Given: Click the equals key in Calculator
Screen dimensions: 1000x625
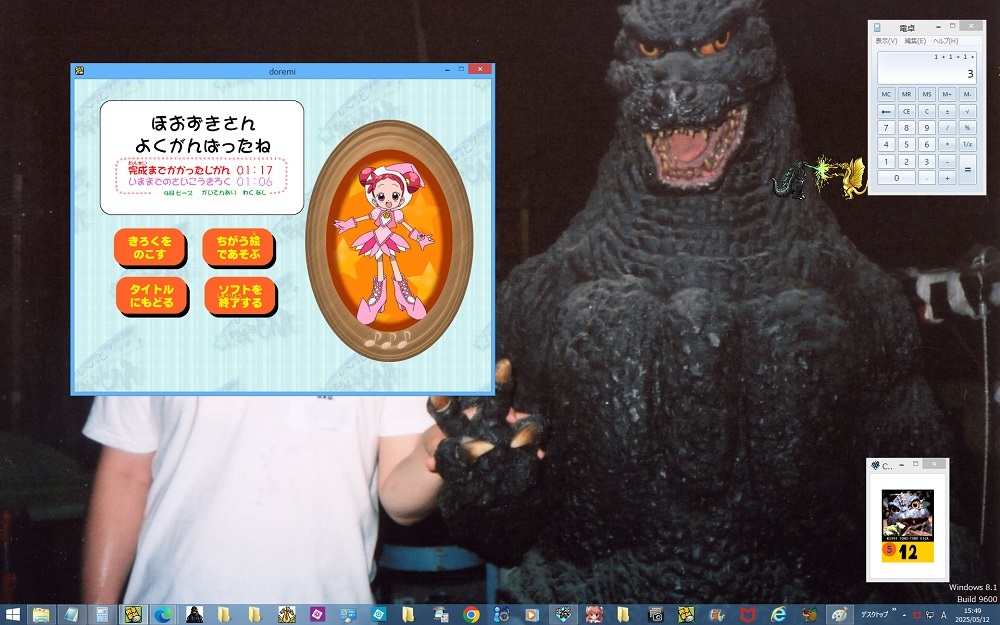Looking at the screenshot, I should click(967, 170).
